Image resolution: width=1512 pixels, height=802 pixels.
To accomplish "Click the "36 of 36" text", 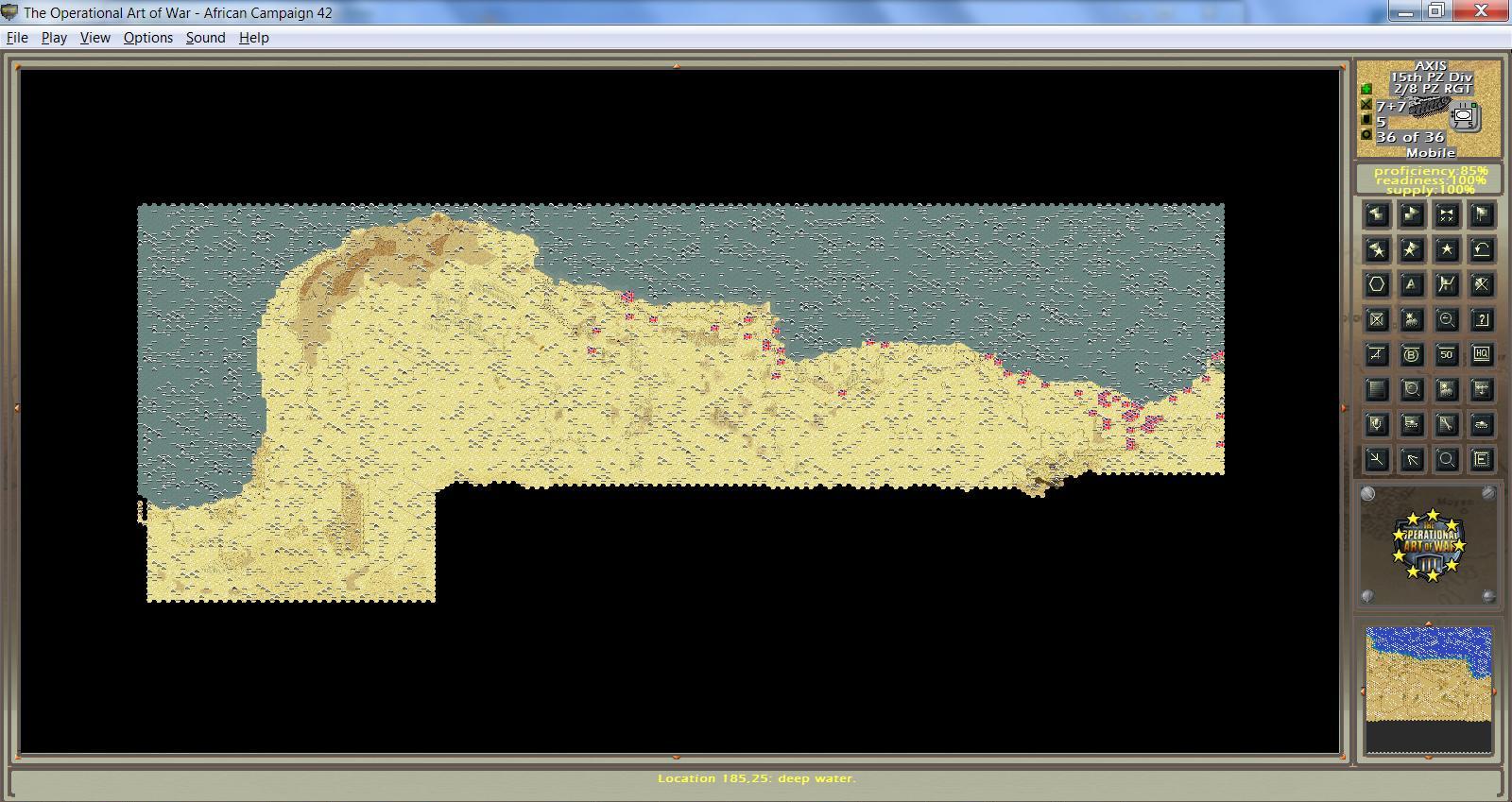I will coord(1410,137).
